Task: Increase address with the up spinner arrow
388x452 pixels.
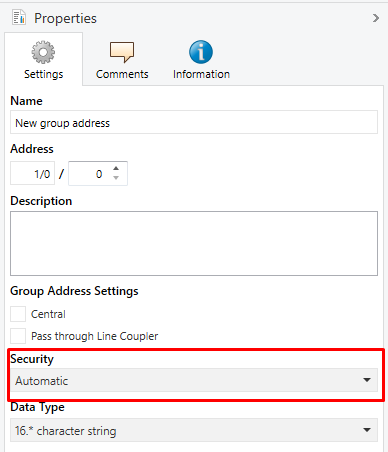Action: click(x=116, y=168)
